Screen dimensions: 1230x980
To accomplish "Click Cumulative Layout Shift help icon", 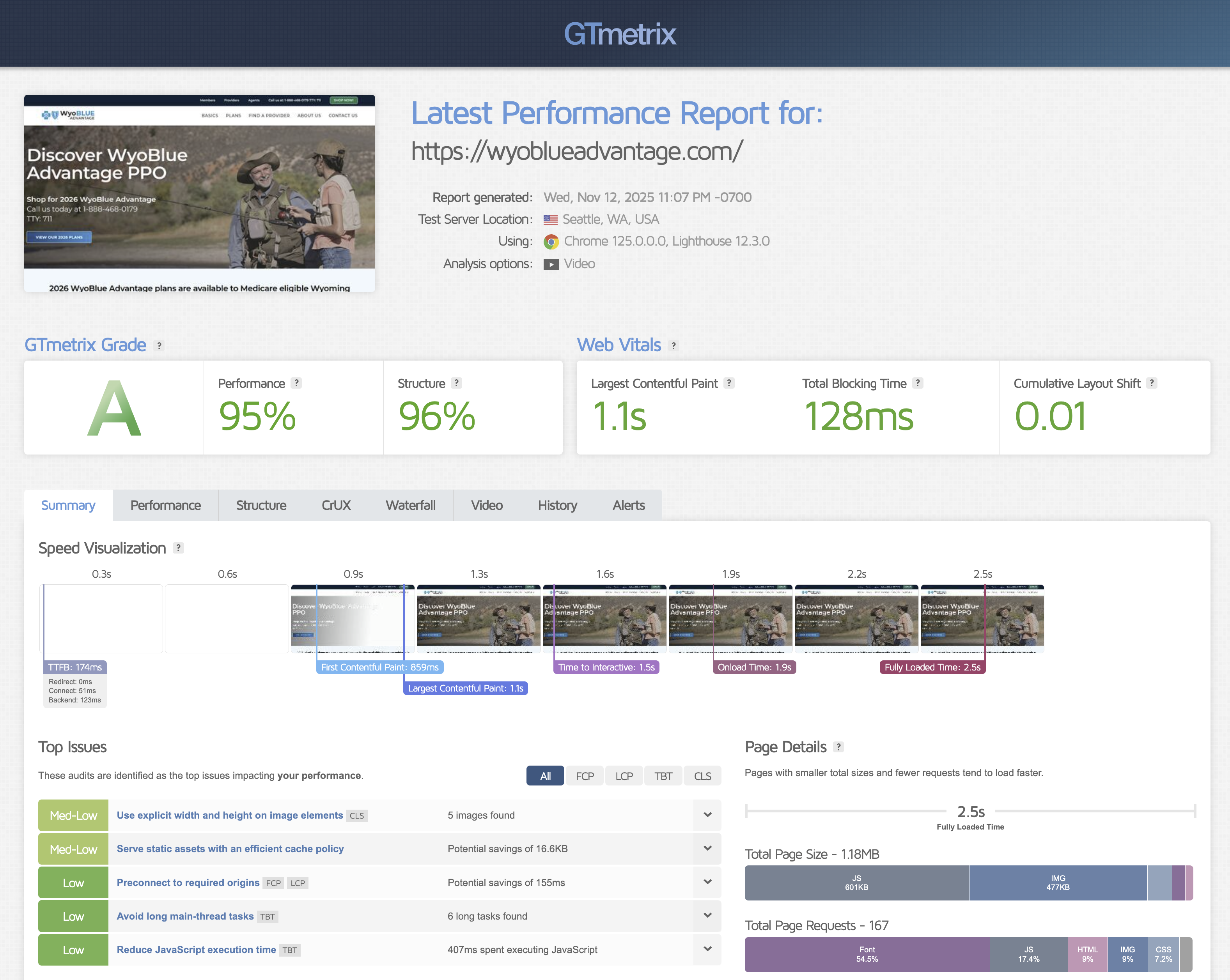I will tap(1152, 383).
